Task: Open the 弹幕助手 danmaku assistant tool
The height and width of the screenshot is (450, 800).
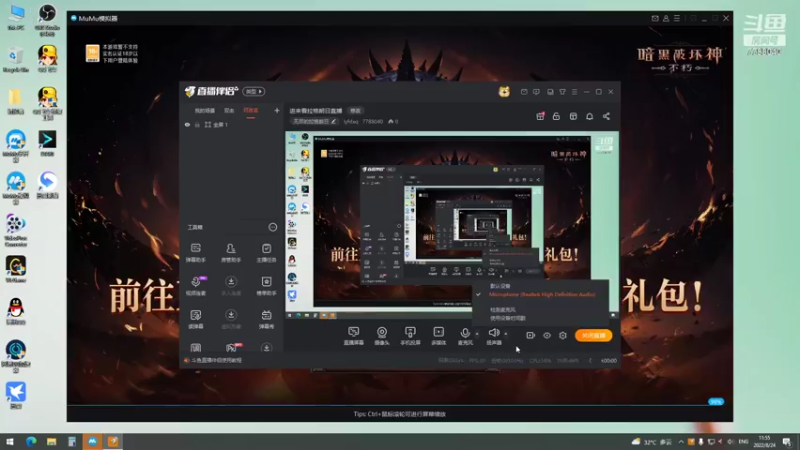Action: [195, 253]
